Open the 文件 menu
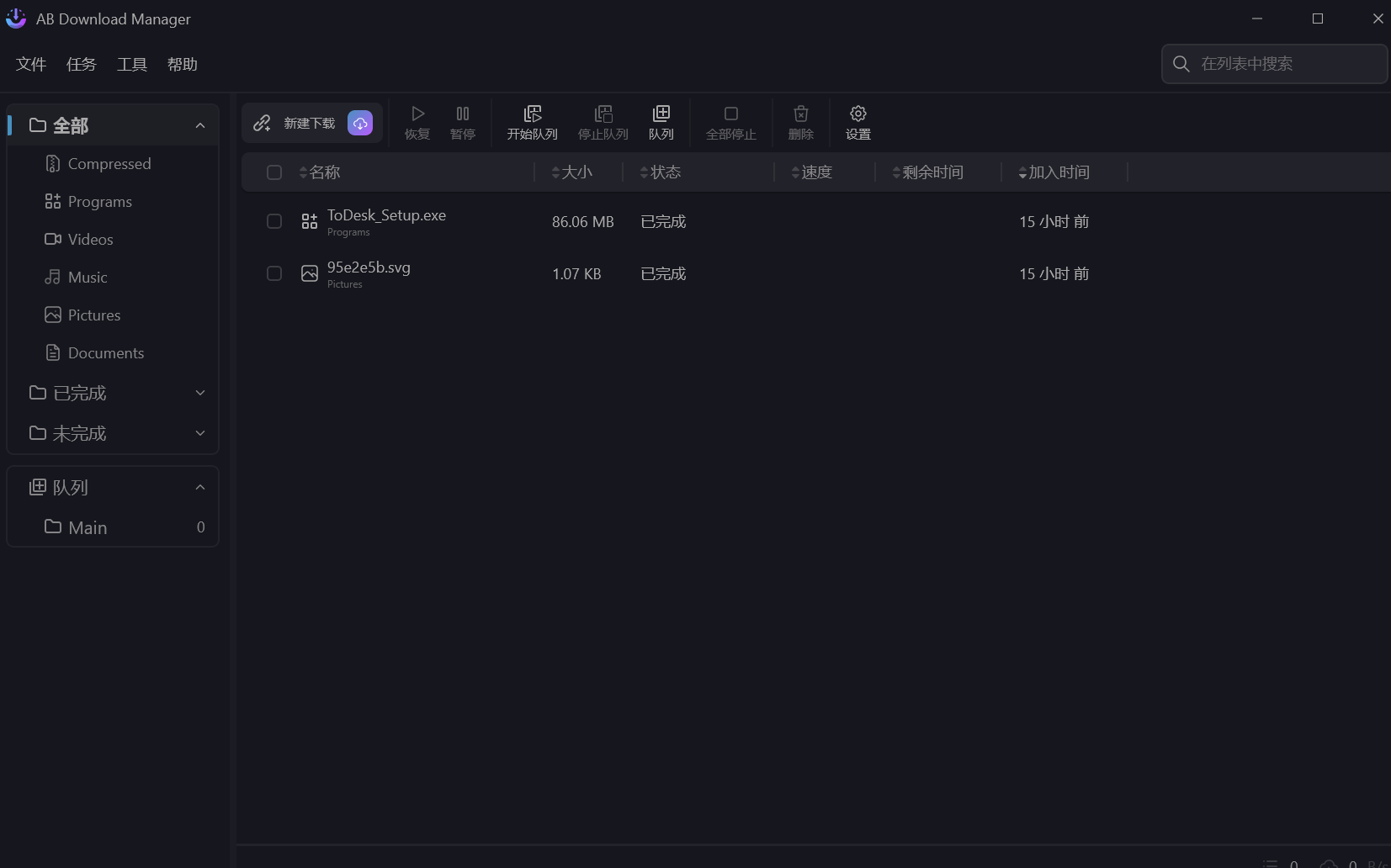Screen dimensions: 1391x868 (31, 65)
